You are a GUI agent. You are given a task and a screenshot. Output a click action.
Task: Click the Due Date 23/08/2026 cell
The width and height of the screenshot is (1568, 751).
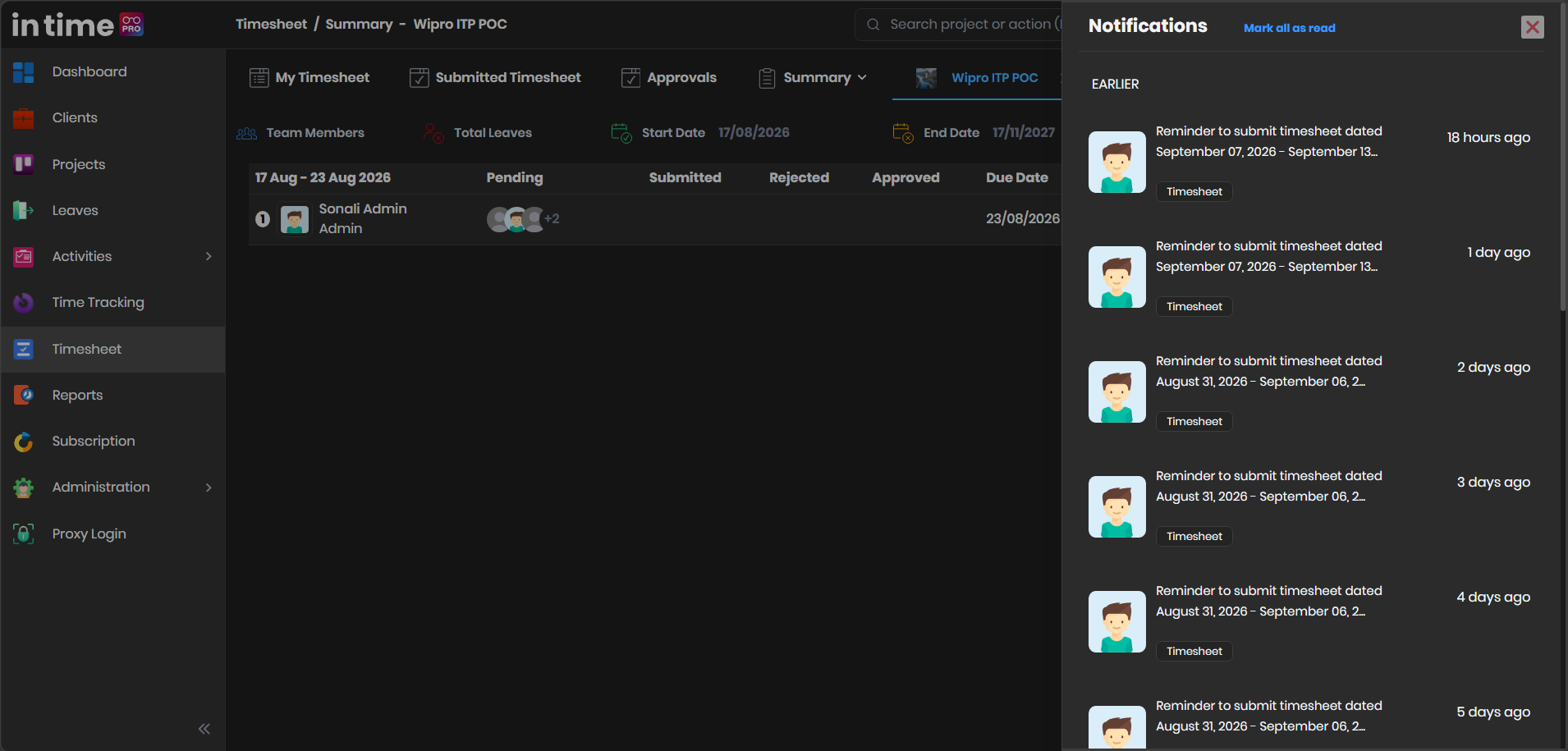pos(1022,218)
